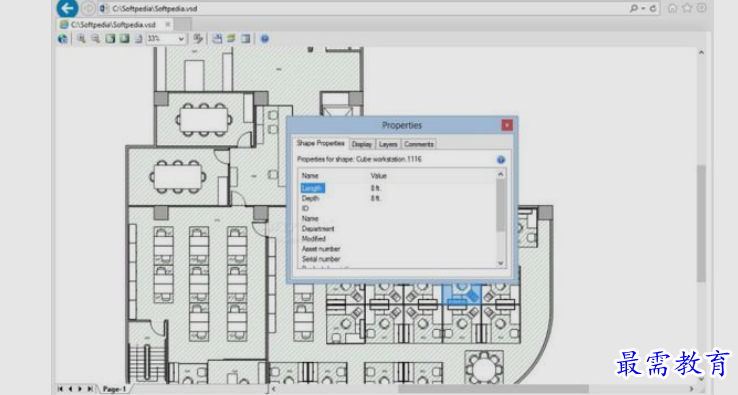The height and width of the screenshot is (395, 738).
Task: Click the Value column header
Action: [x=378, y=176]
